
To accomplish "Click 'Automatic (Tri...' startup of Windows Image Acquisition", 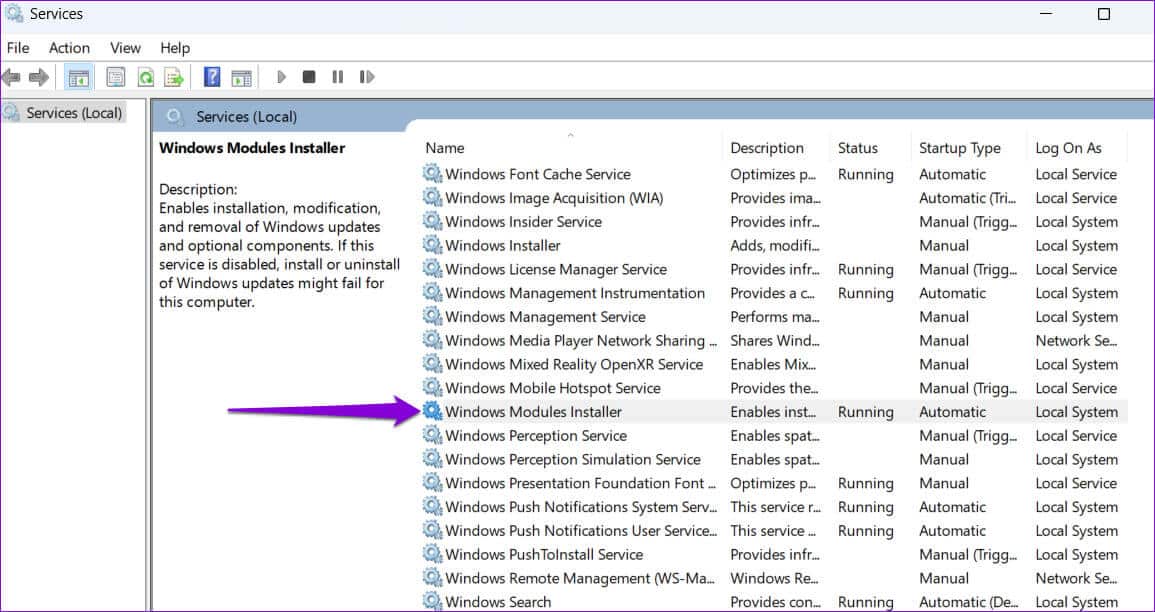I will point(966,198).
